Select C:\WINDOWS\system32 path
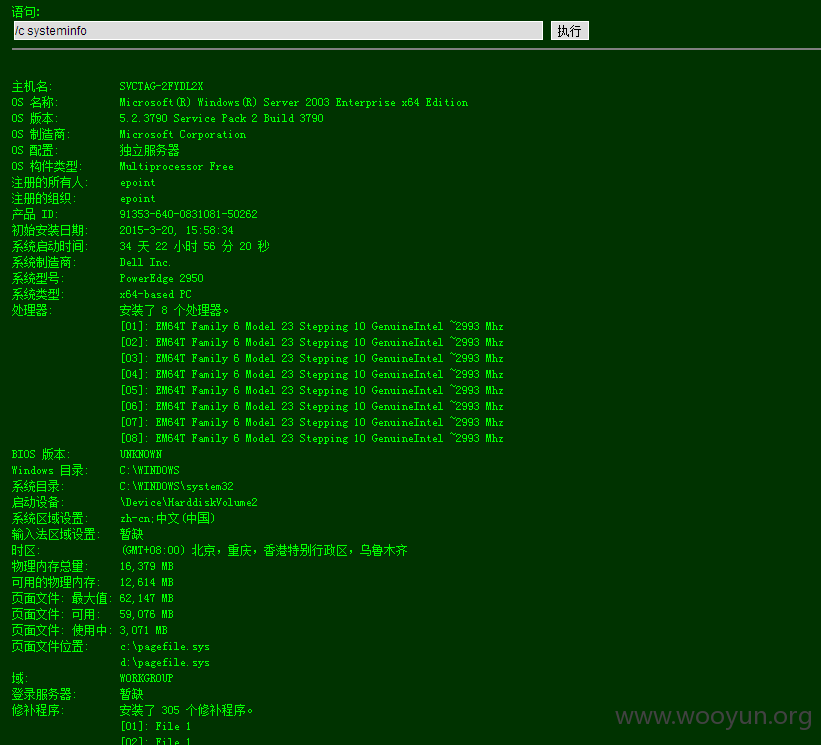The image size is (821, 745). [x=176, y=486]
